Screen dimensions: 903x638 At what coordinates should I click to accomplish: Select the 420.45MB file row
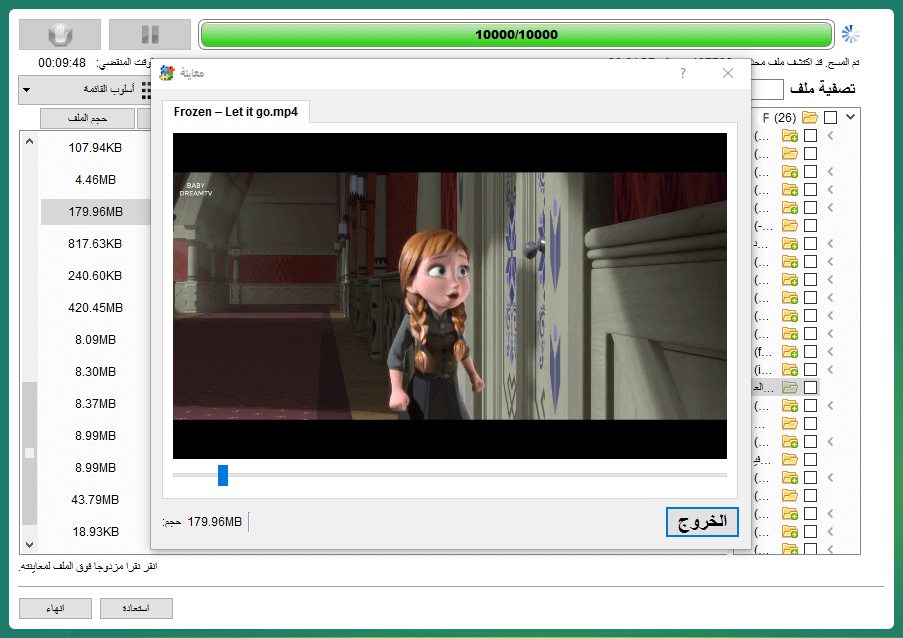pos(95,307)
